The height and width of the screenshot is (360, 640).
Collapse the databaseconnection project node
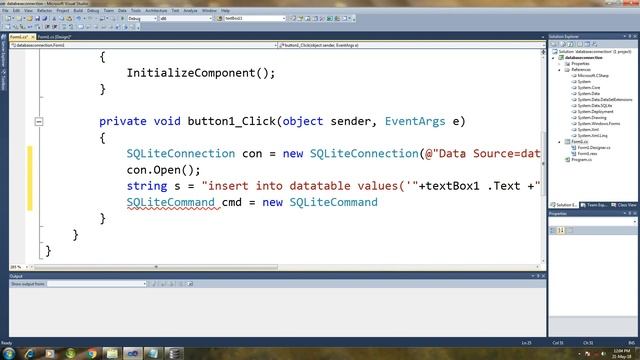point(554,58)
